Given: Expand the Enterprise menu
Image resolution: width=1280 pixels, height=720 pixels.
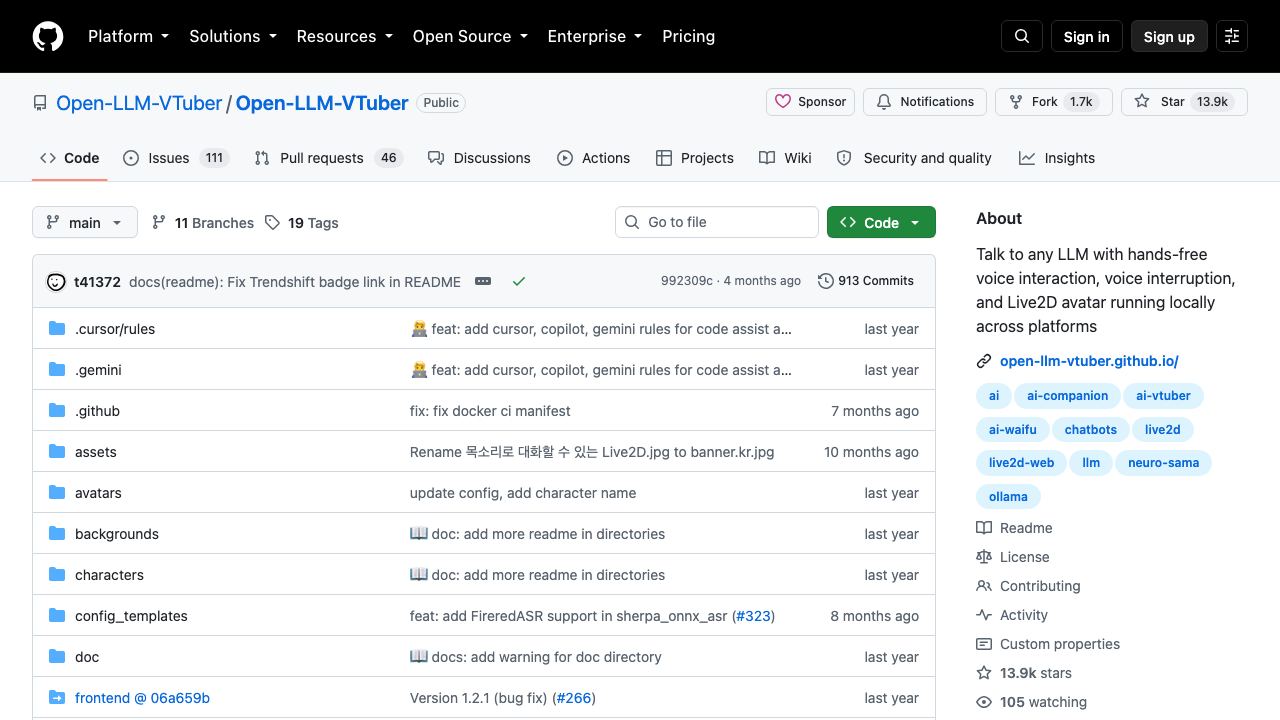Looking at the screenshot, I should tap(596, 36).
